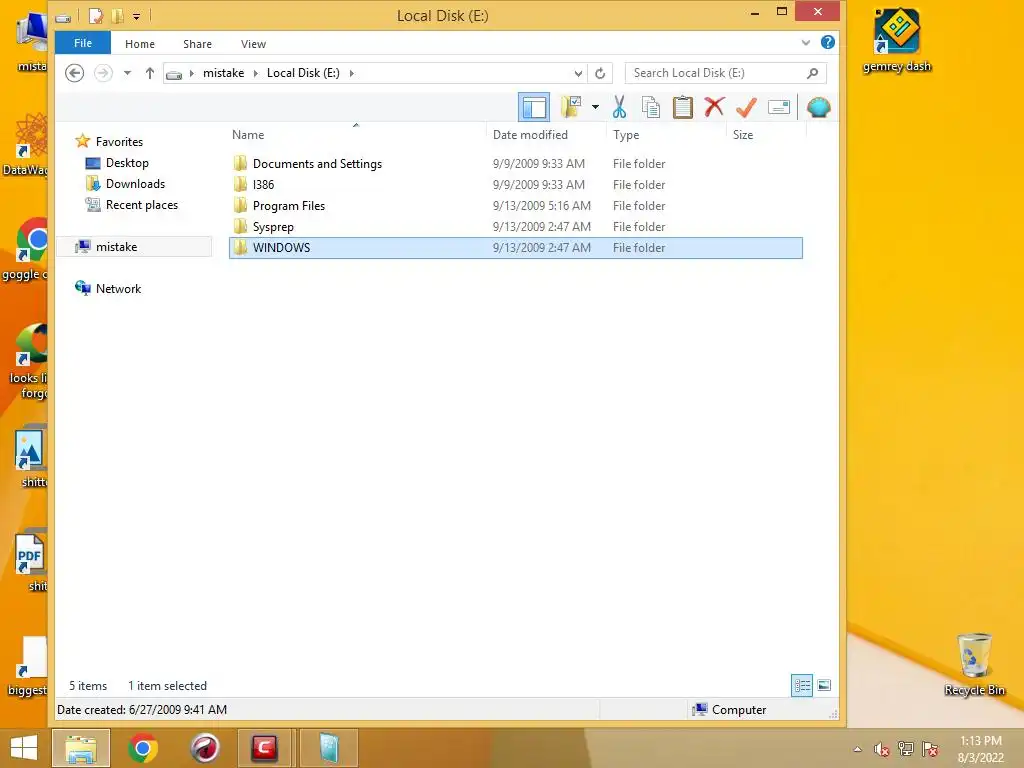This screenshot has width=1024, height=768.
Task: Click Action Center flag in system tray
Action: (x=930, y=749)
